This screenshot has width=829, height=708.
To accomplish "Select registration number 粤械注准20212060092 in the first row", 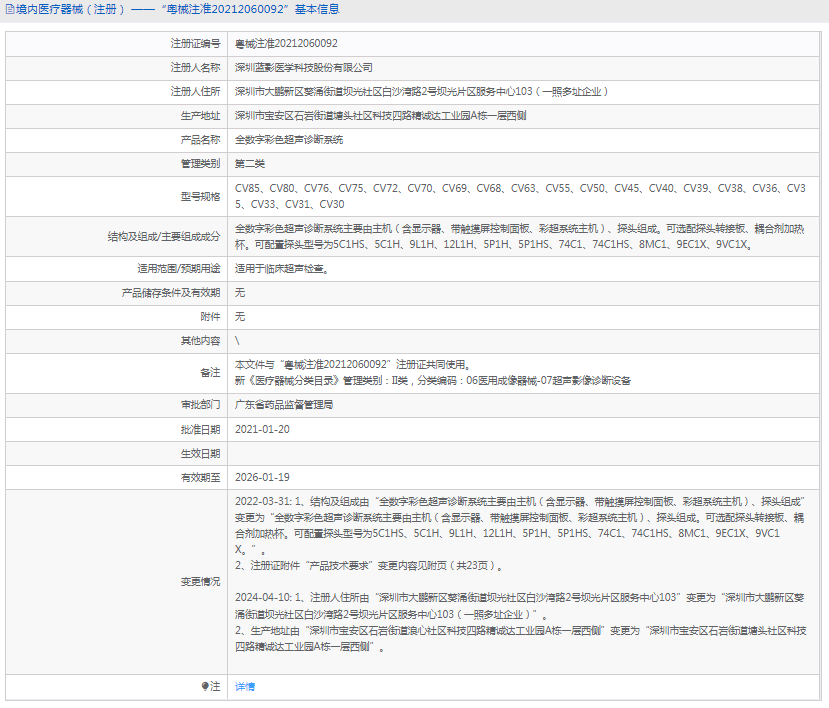I will tap(286, 44).
